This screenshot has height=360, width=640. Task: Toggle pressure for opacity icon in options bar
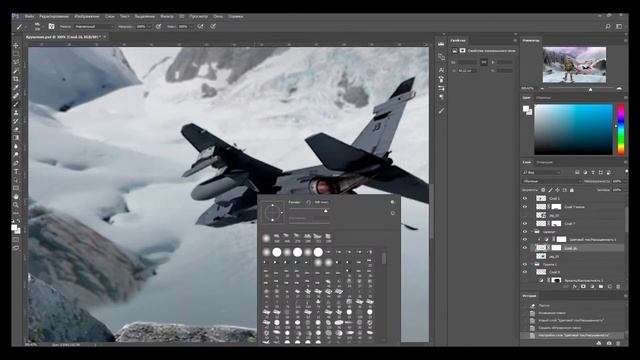158,26
